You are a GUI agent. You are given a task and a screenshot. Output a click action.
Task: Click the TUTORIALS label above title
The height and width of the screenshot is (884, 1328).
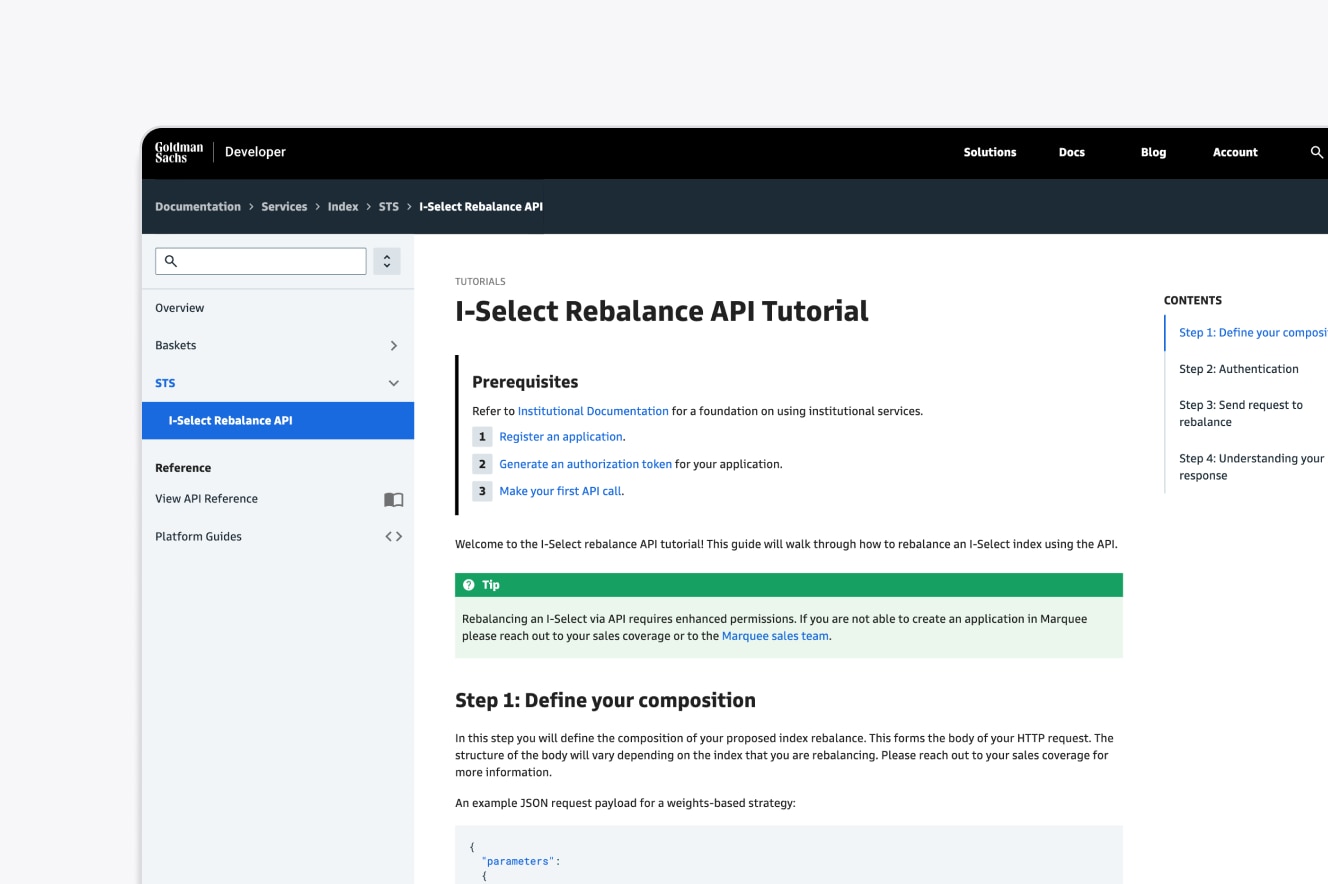point(480,282)
